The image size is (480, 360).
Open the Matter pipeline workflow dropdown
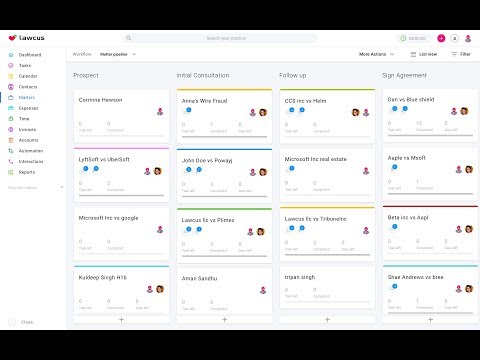click(118, 54)
